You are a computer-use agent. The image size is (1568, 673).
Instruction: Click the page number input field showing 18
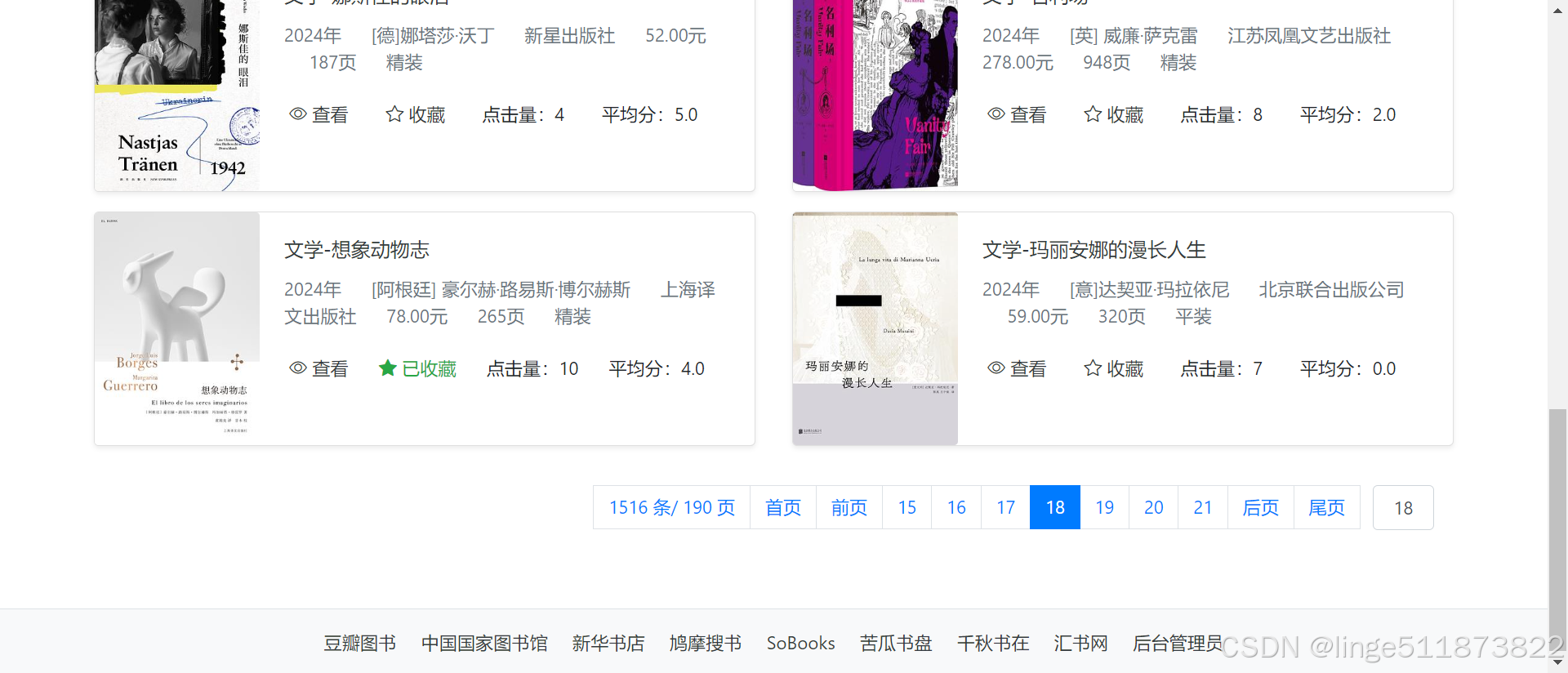1403,507
